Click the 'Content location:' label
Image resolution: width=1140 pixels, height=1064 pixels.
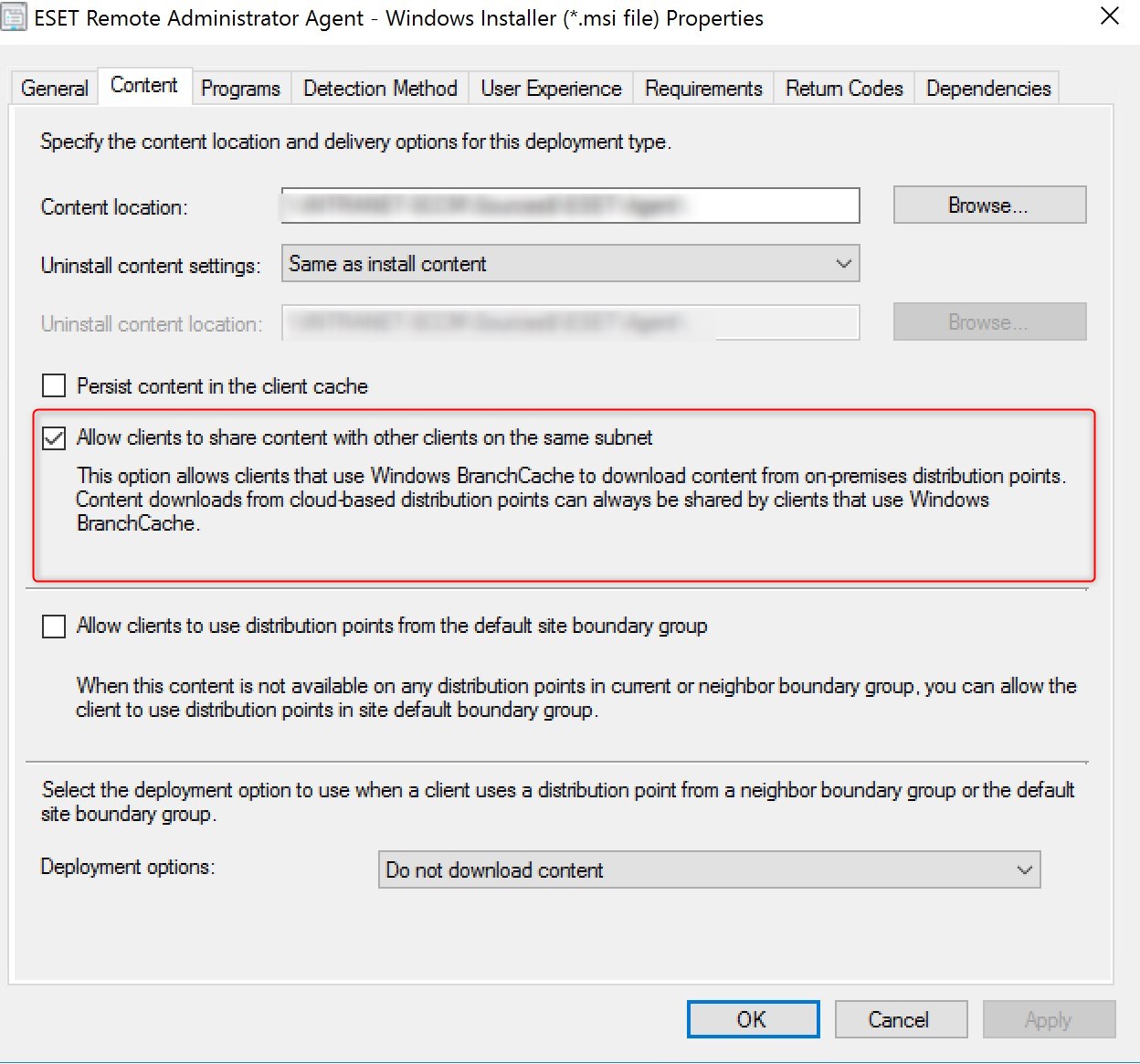pos(114,207)
